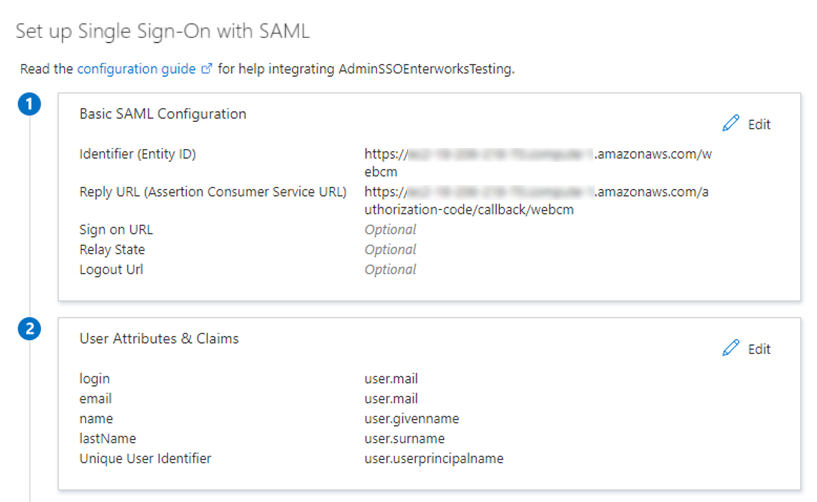The height and width of the screenshot is (502, 817).
Task: Click the user.surname claim value
Action: [405, 439]
